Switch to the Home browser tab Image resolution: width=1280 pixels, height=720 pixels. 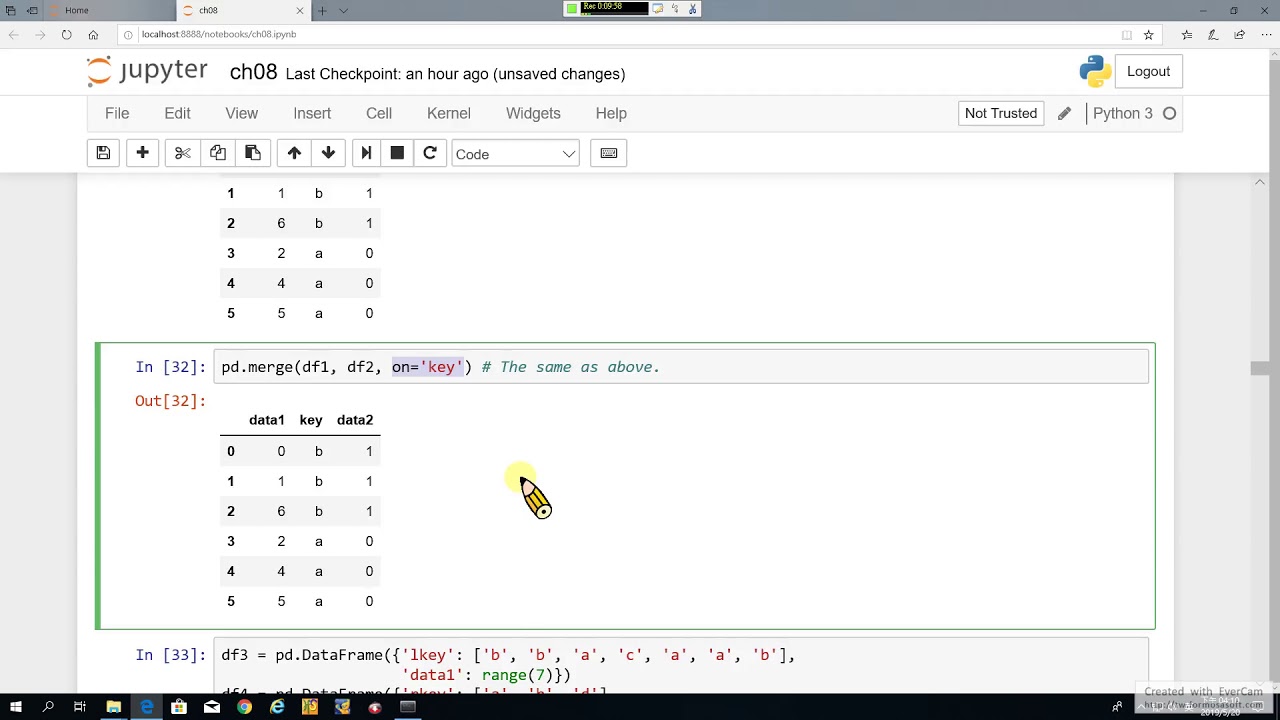(110, 10)
